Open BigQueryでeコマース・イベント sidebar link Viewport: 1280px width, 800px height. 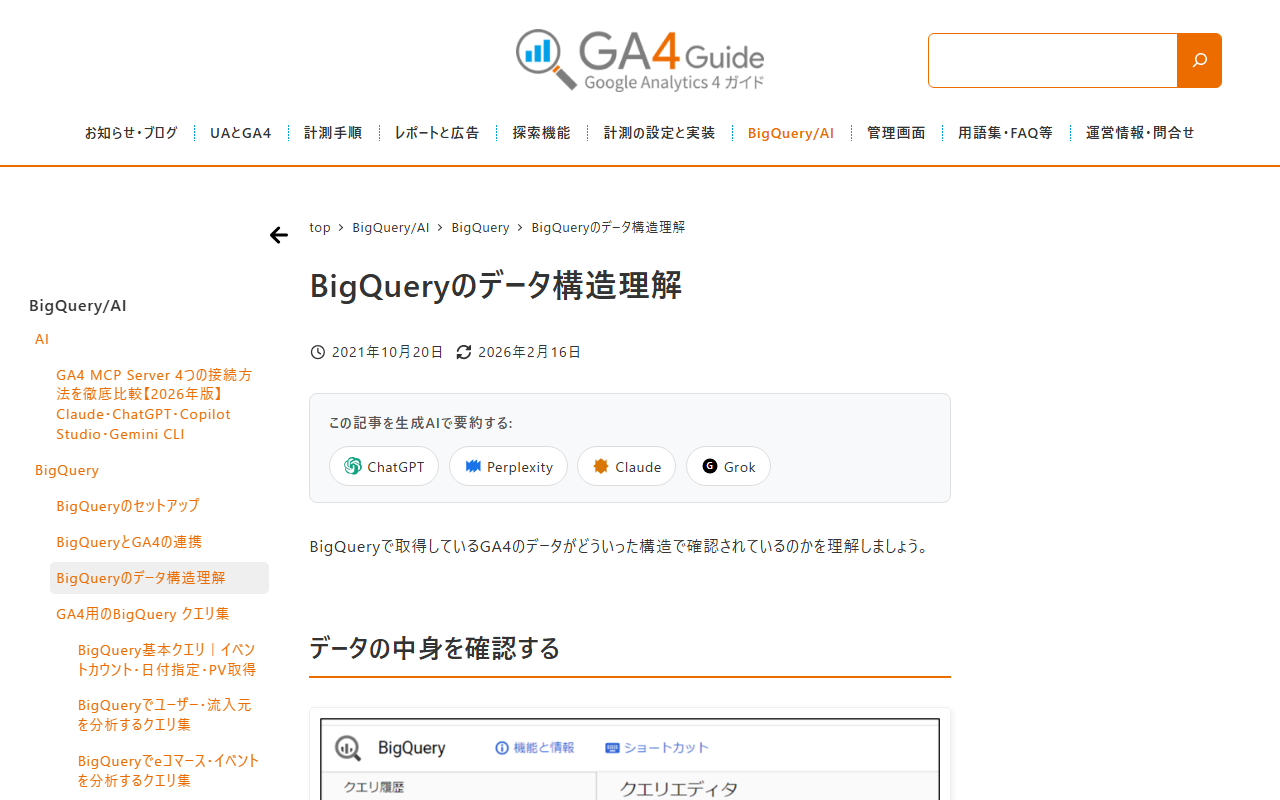pos(169,771)
